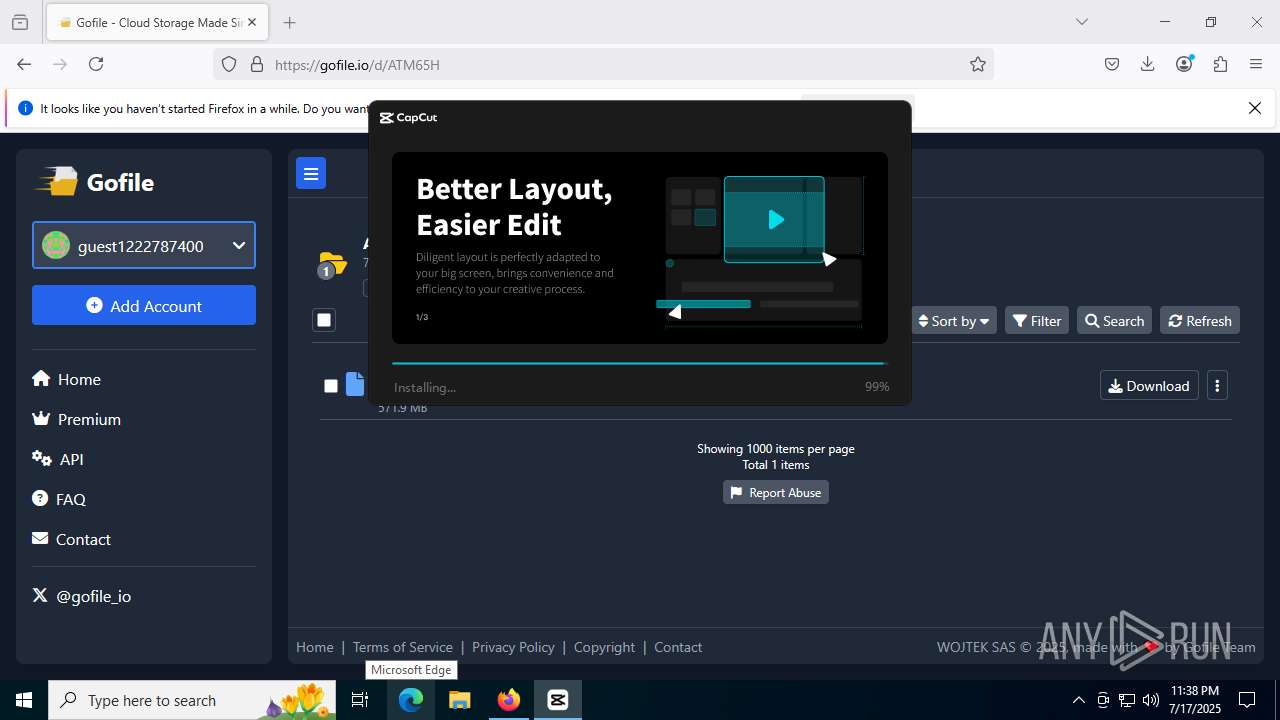Reload the page in Firefox
Screen dimensions: 1280x720
pos(96,64)
